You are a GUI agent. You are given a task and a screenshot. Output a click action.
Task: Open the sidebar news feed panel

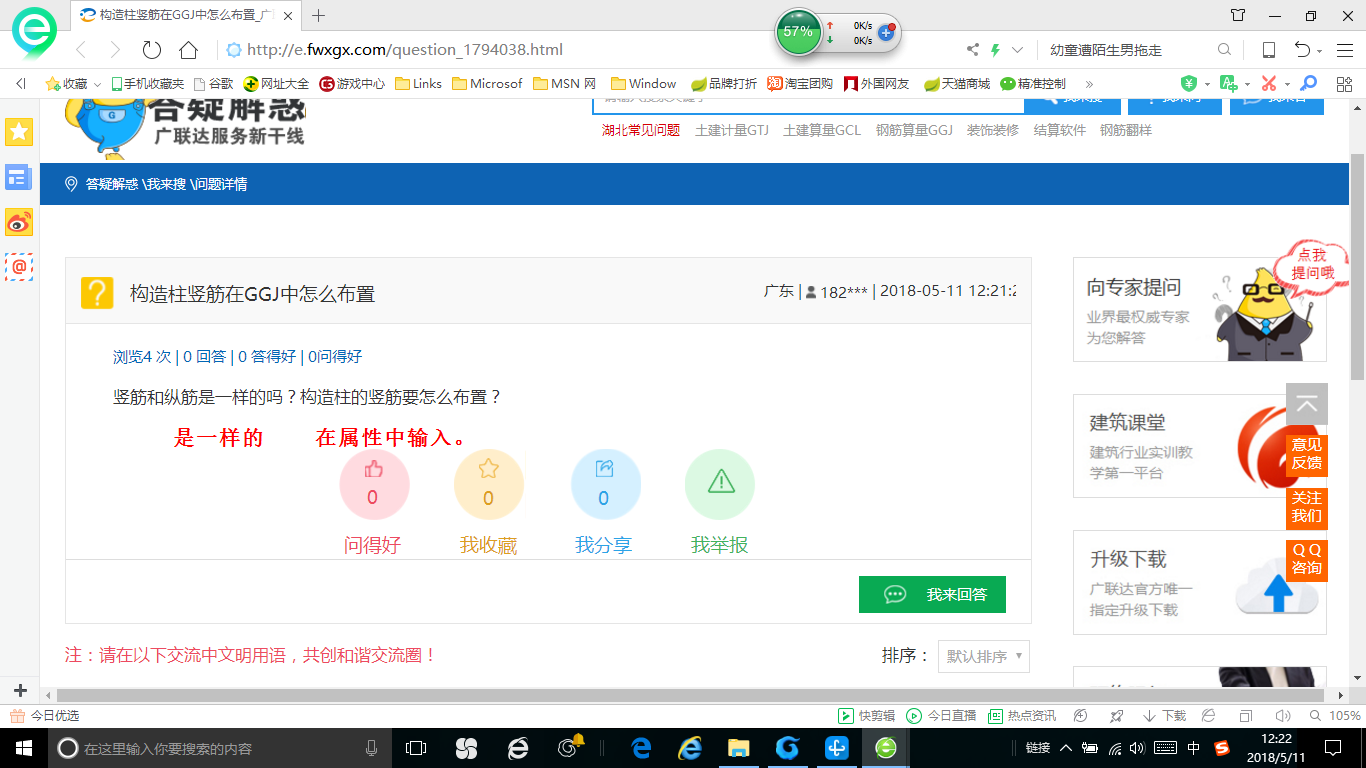point(19,177)
